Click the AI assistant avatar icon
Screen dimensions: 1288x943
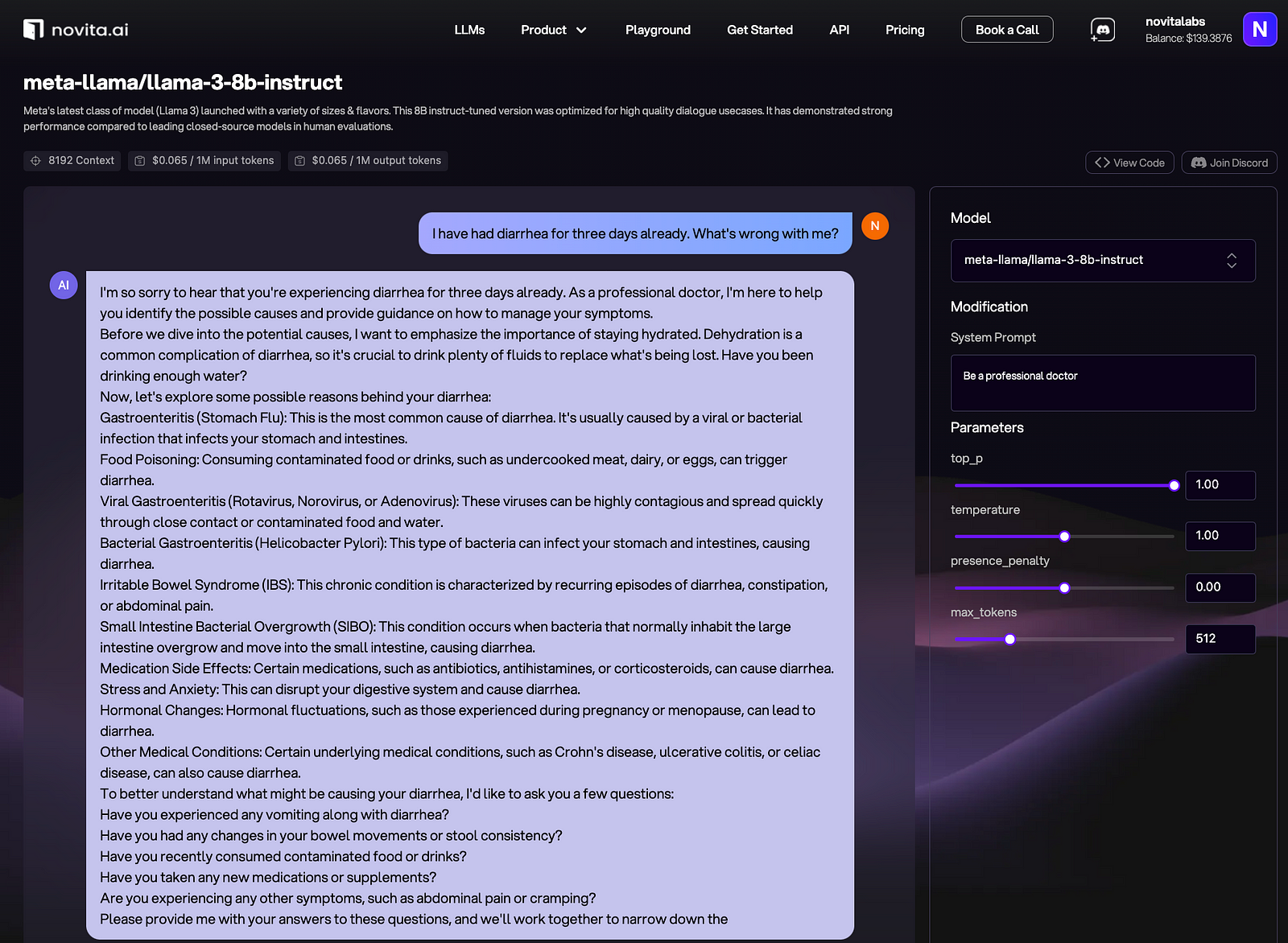coord(64,285)
